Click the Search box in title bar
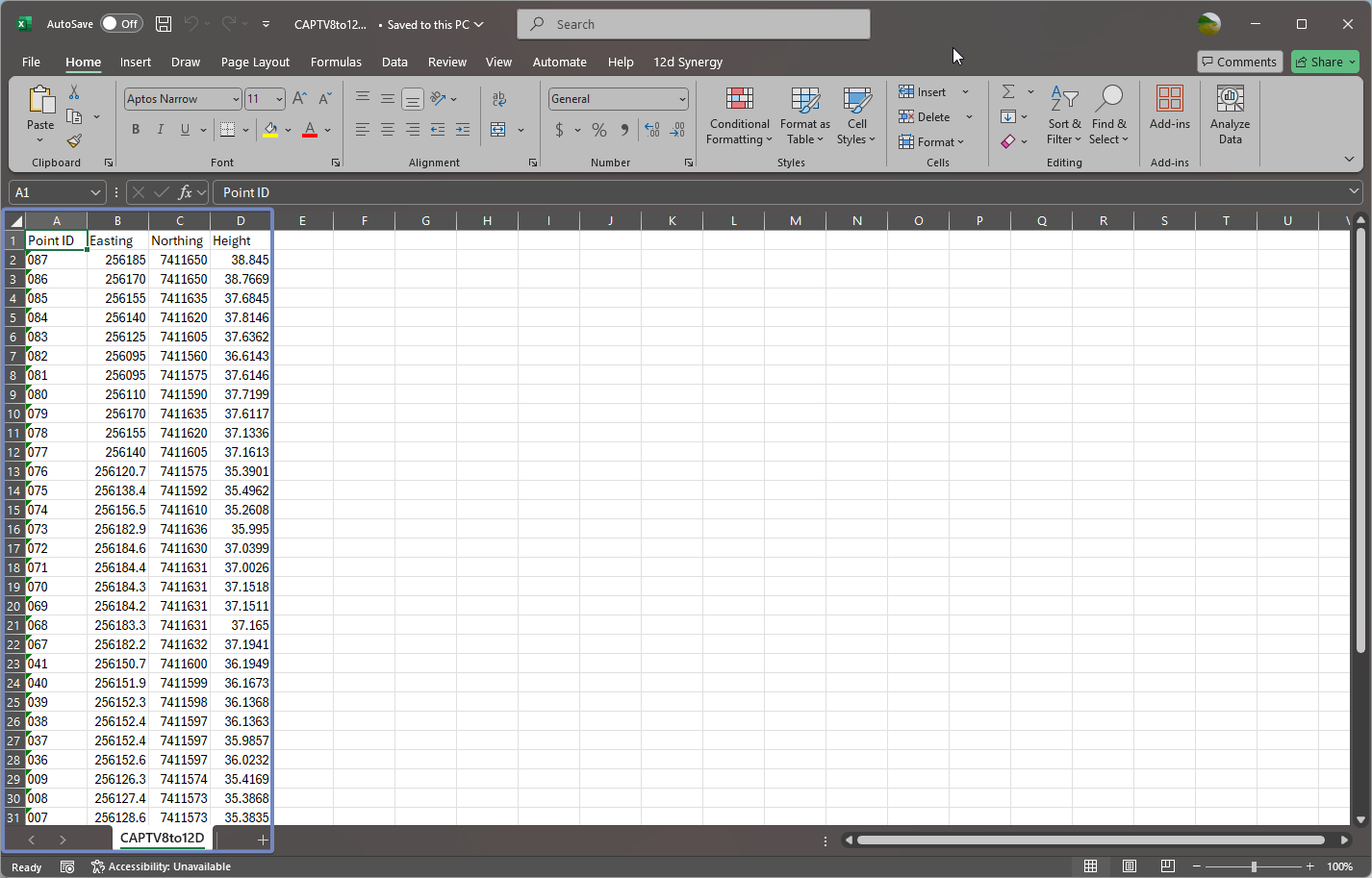Screen dimensions: 1372x878 pyautogui.click(x=693, y=24)
